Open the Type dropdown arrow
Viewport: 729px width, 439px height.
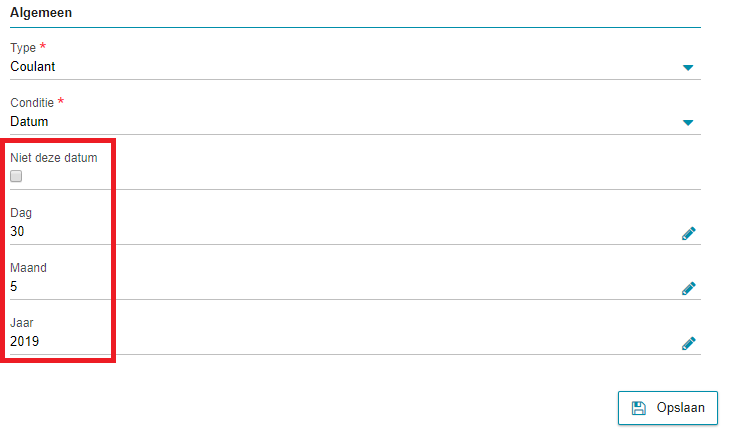[688, 68]
